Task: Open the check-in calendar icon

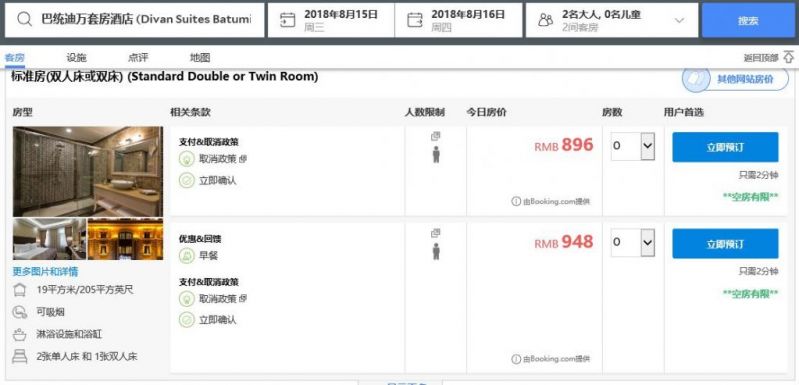Action: [x=287, y=20]
